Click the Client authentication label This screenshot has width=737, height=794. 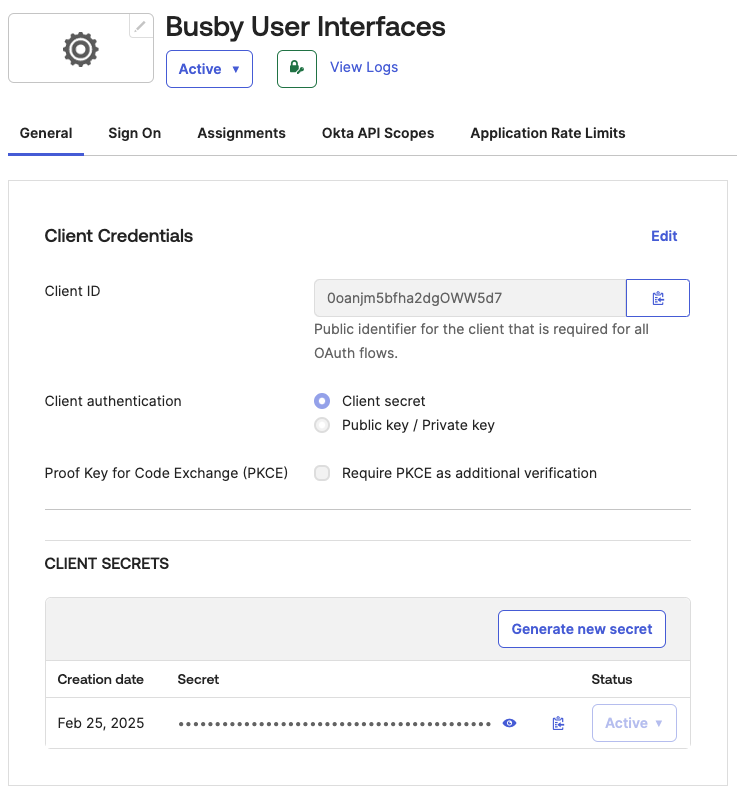point(113,401)
